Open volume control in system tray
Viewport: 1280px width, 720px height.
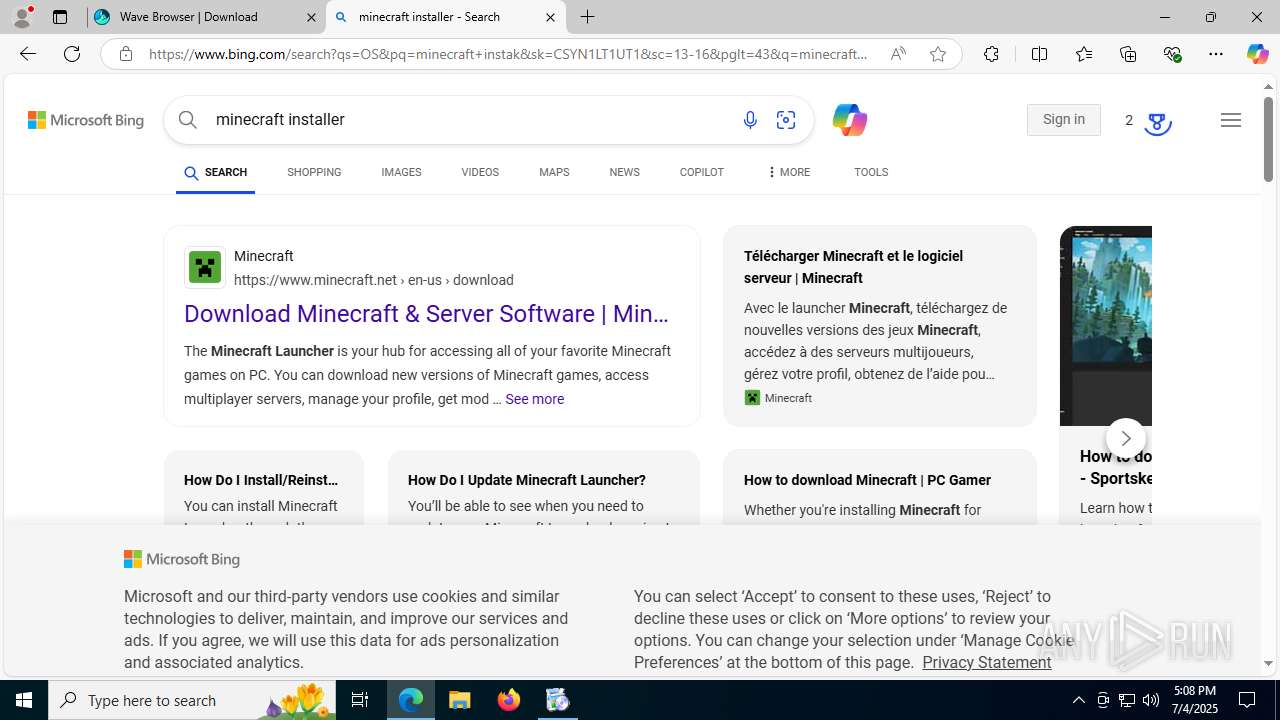click(x=1150, y=700)
